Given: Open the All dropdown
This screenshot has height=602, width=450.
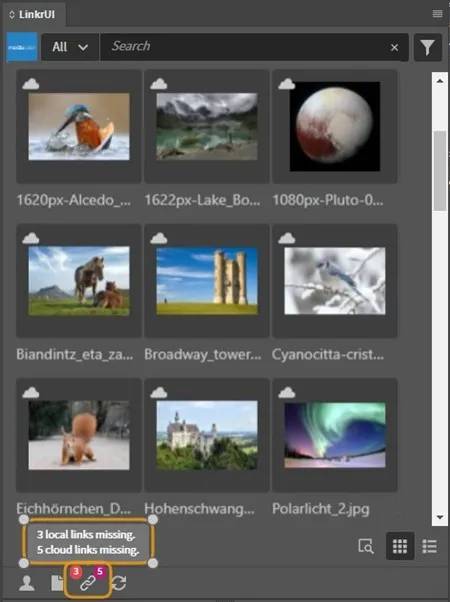Looking at the screenshot, I should coord(69,47).
